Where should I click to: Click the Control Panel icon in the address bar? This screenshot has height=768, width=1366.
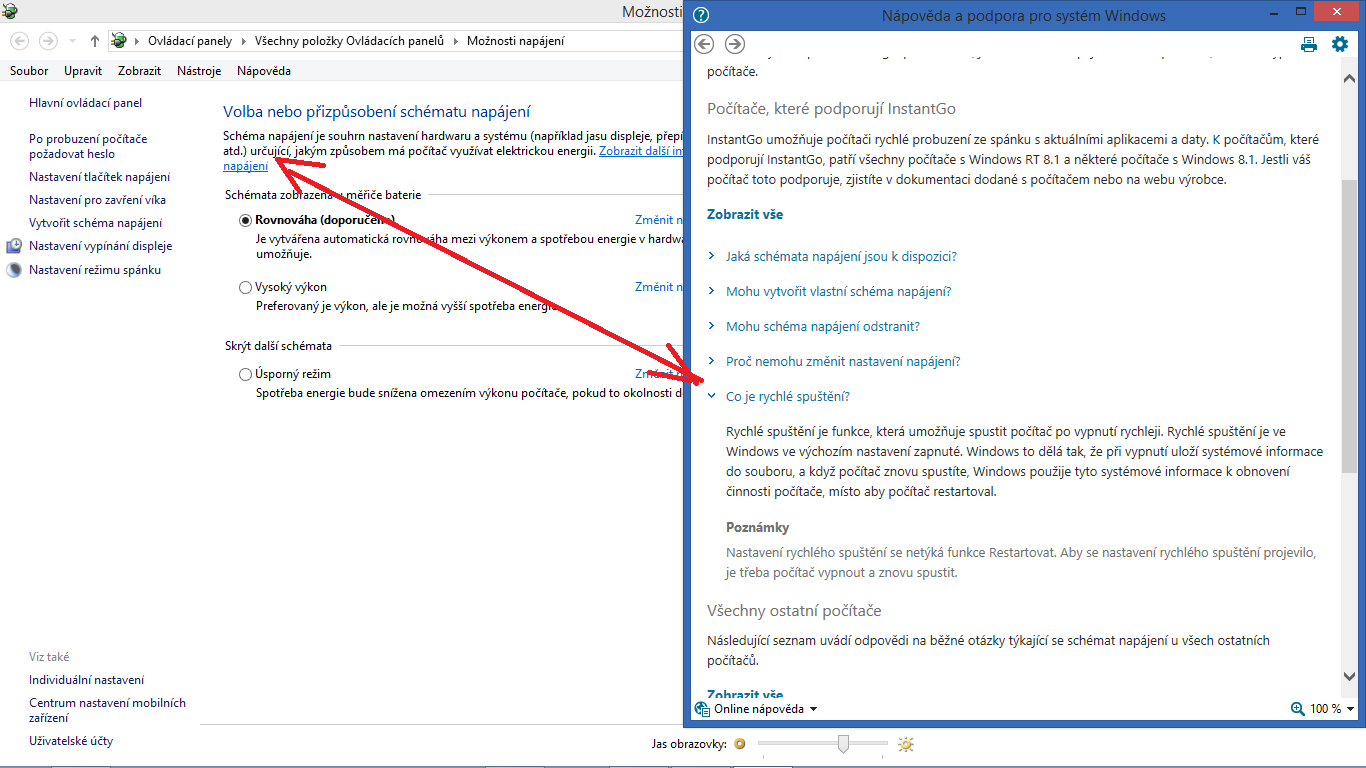(x=120, y=41)
